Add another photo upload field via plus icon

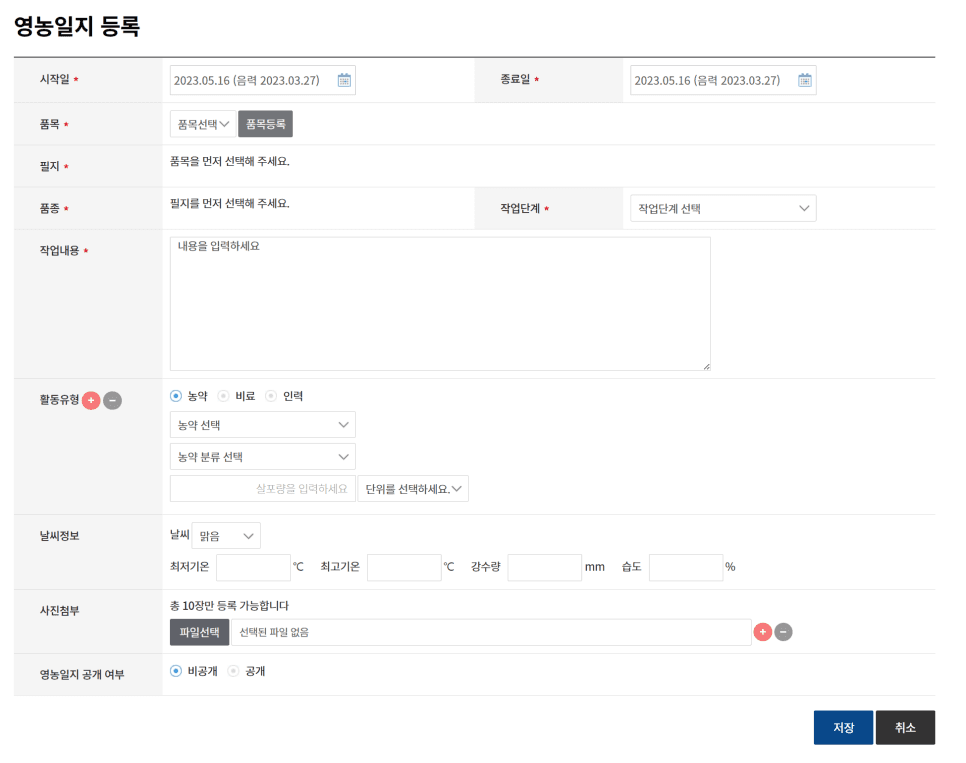coord(762,631)
